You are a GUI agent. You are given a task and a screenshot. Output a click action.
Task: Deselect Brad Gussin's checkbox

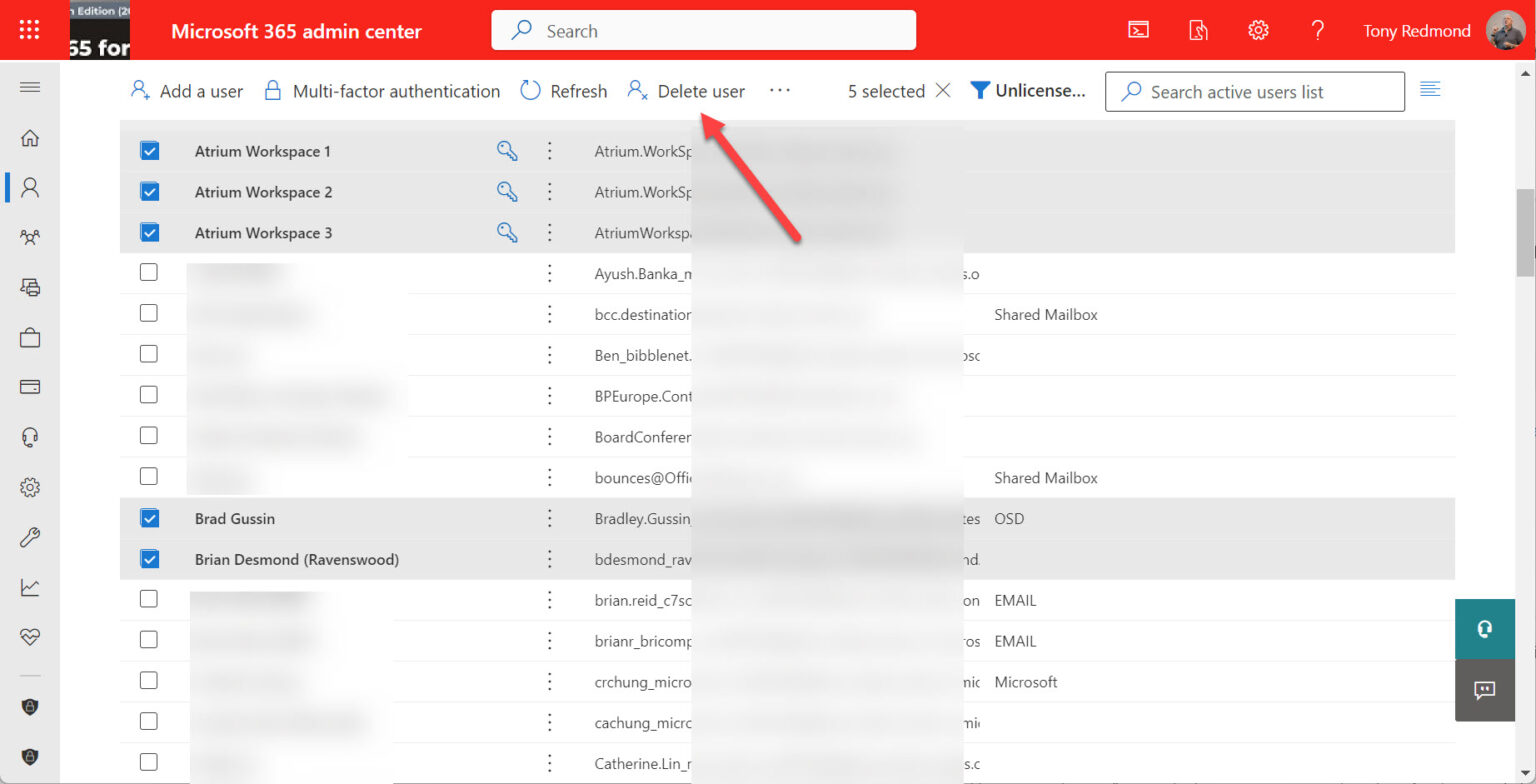149,518
